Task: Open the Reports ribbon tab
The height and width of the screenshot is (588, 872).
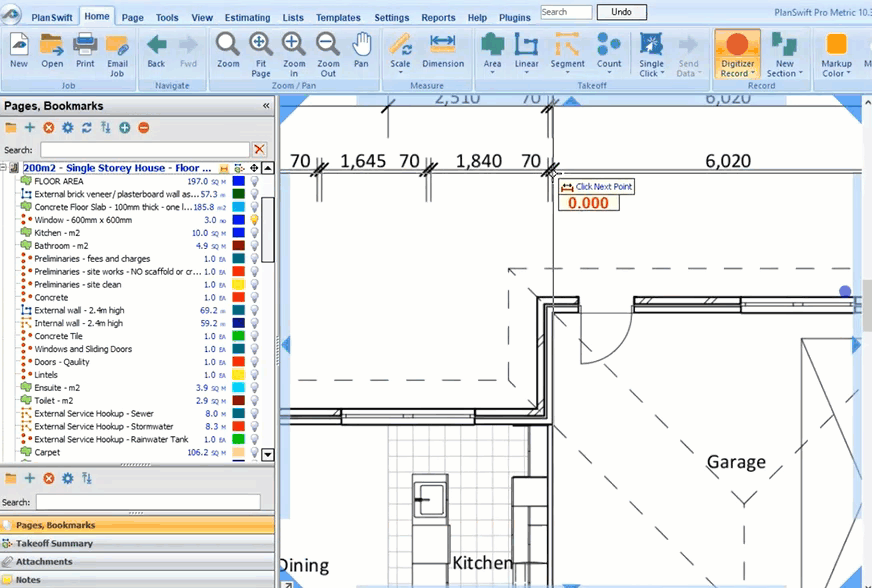Action: pyautogui.click(x=438, y=17)
